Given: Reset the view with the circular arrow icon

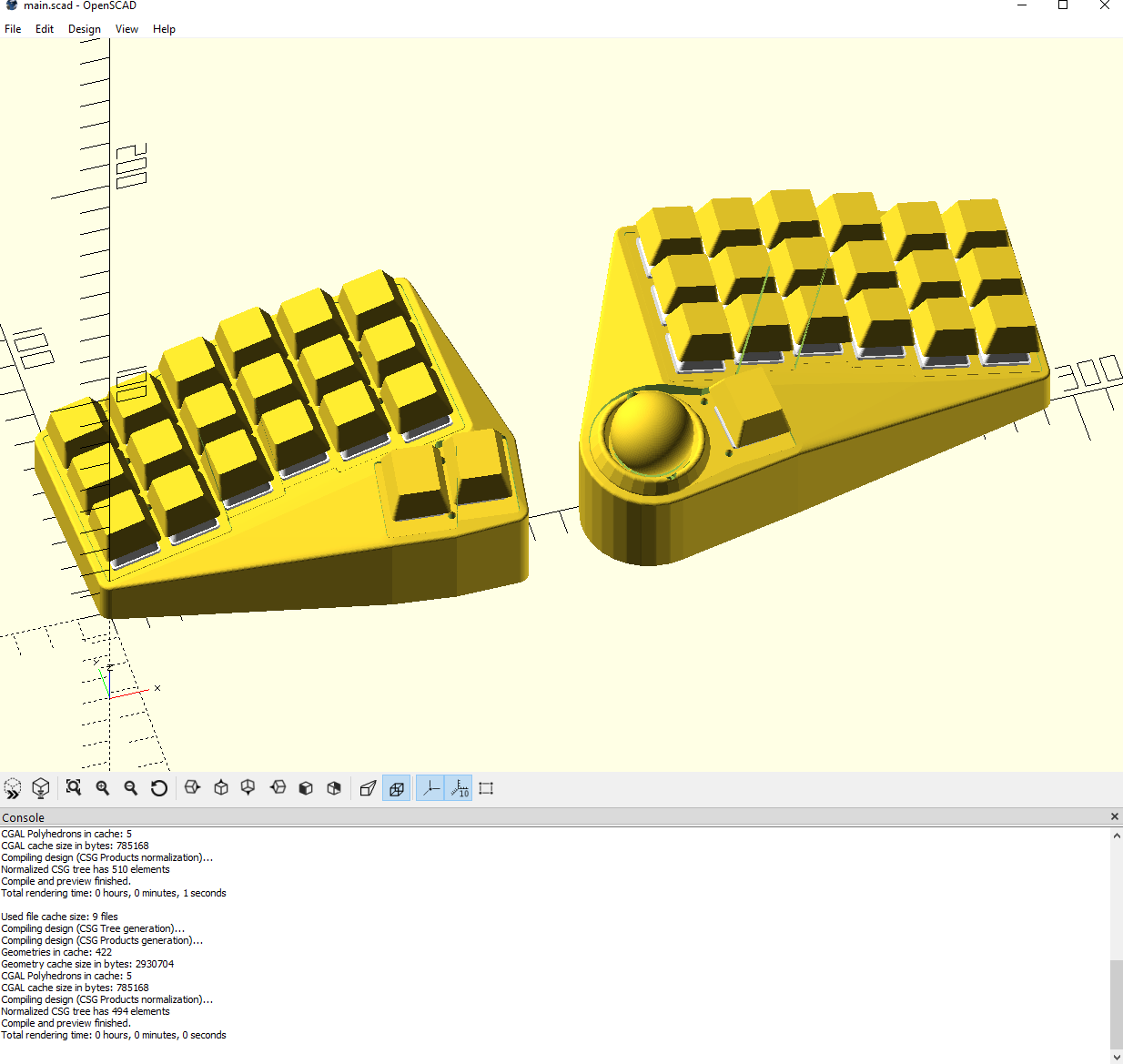Looking at the screenshot, I should tap(159, 788).
